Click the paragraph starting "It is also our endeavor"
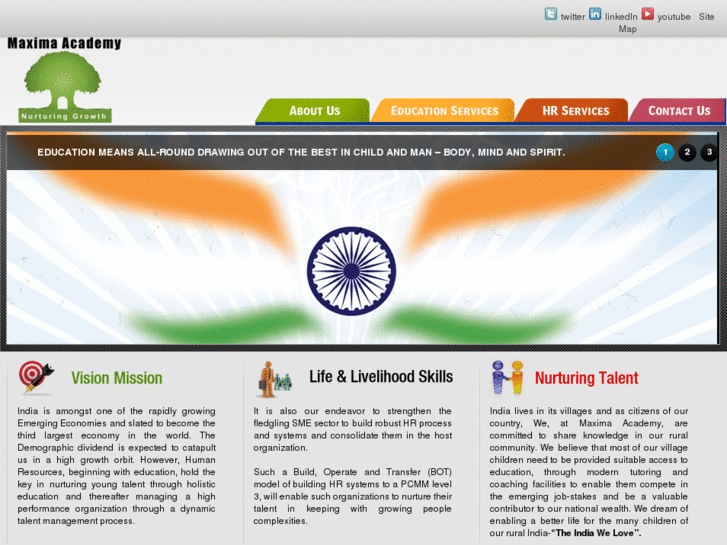This screenshot has width=727, height=545. click(352, 429)
